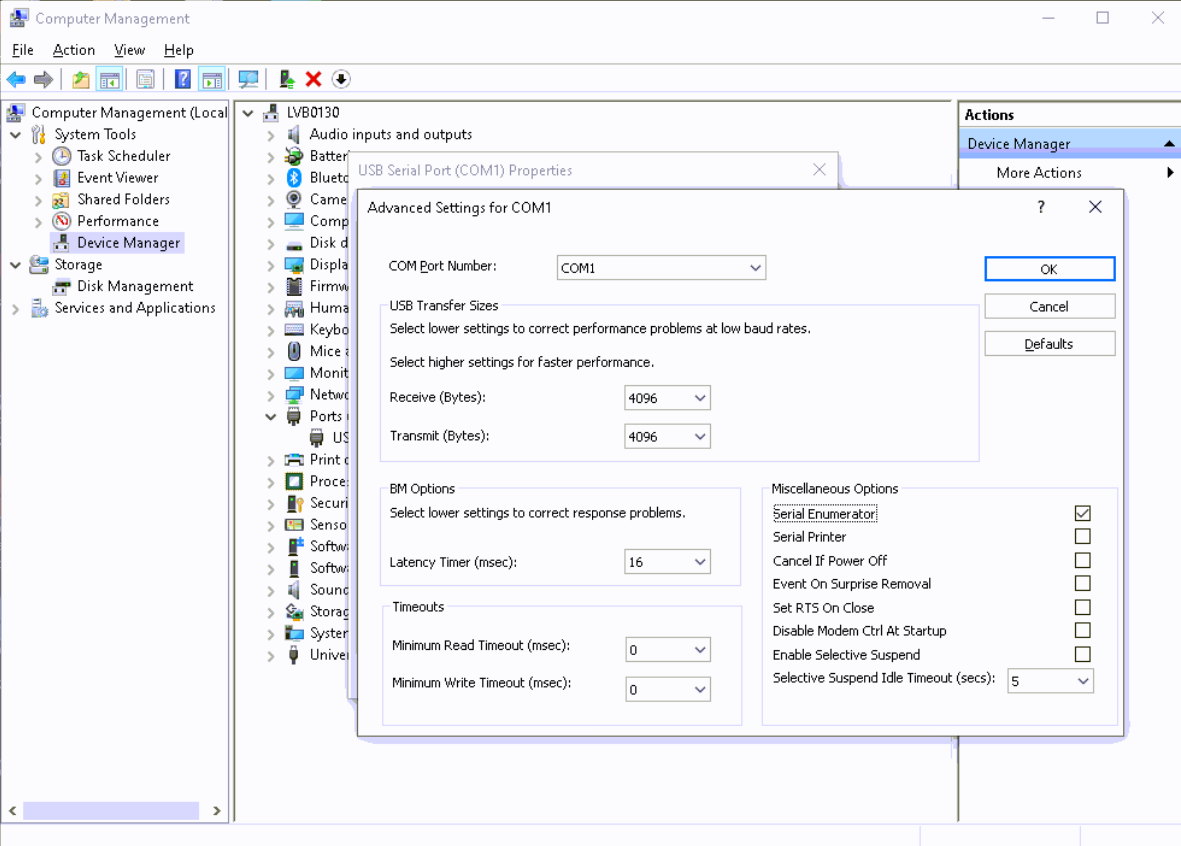The width and height of the screenshot is (1181, 846).
Task: Click the Up One Level folder icon
Action: click(x=80, y=79)
